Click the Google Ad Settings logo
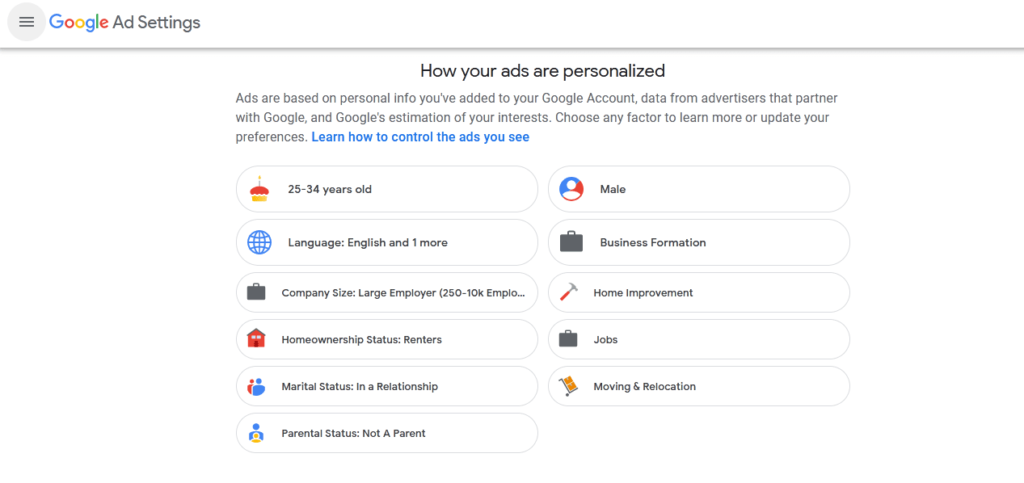This screenshot has height=483, width=1024. 125,22
